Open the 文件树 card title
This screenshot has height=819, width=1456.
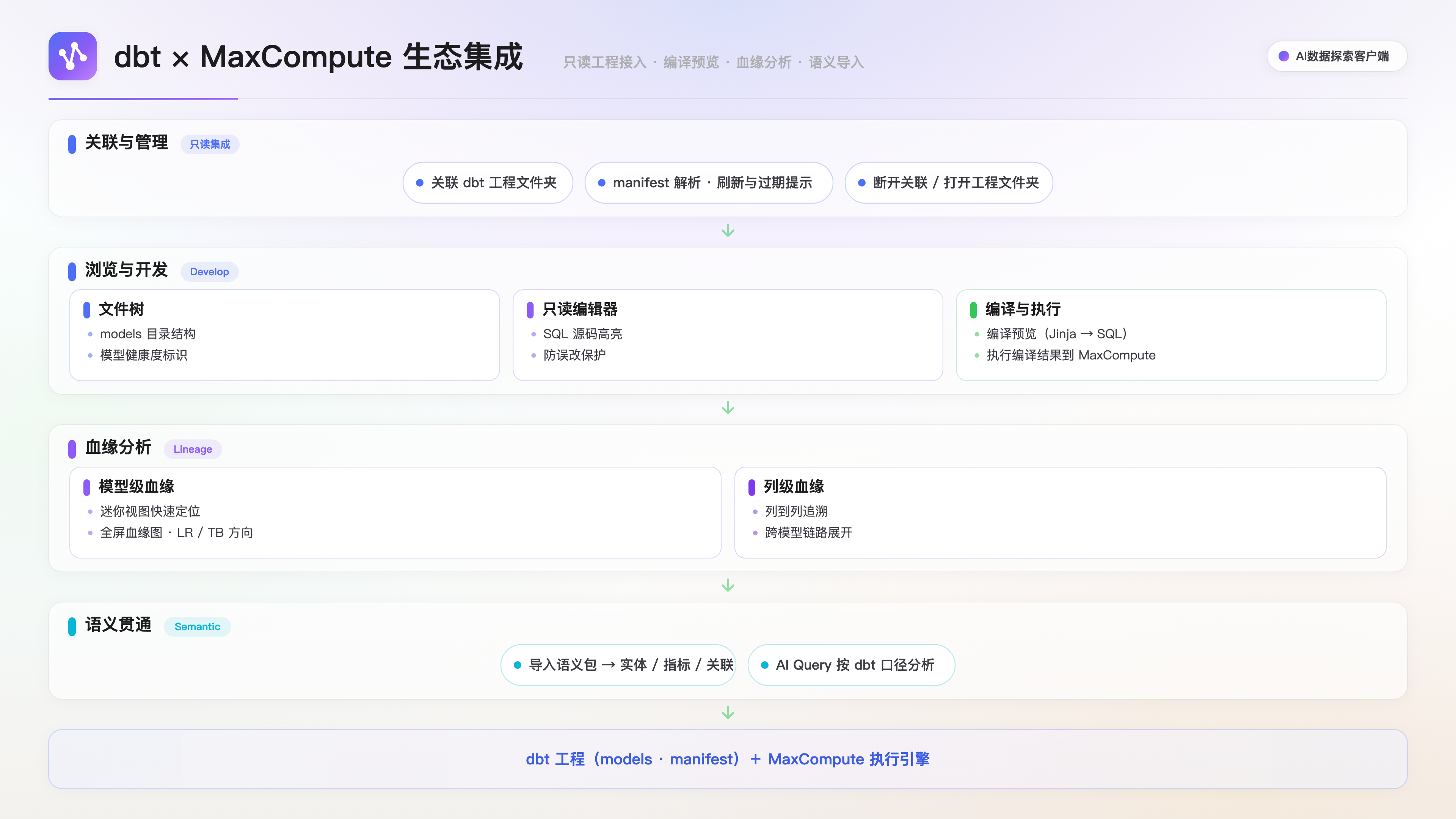tap(121, 309)
